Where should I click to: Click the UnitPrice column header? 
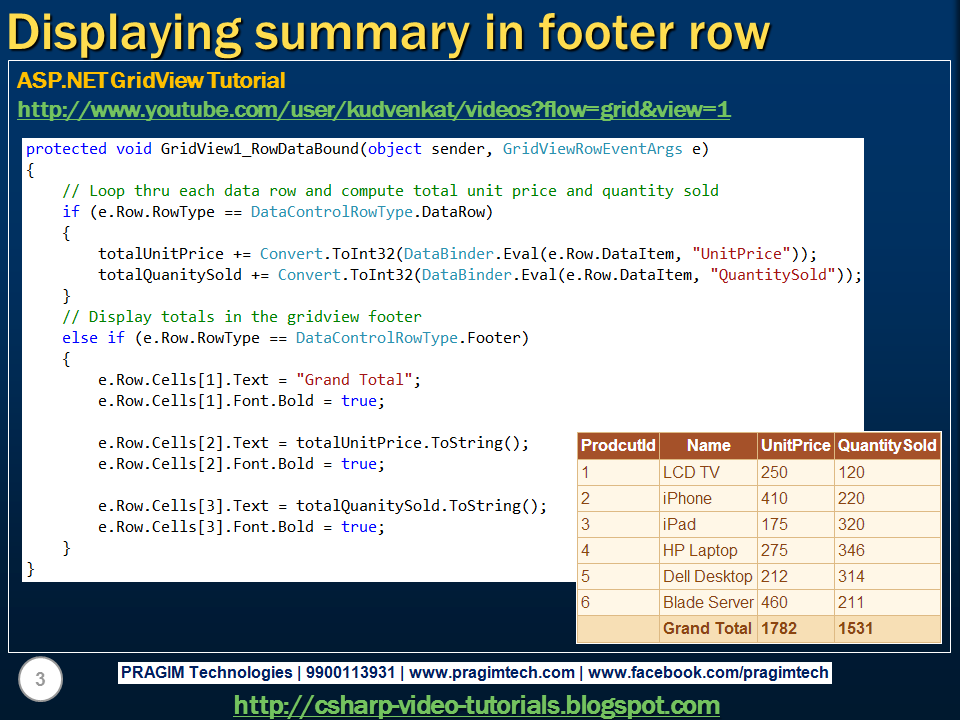798,445
